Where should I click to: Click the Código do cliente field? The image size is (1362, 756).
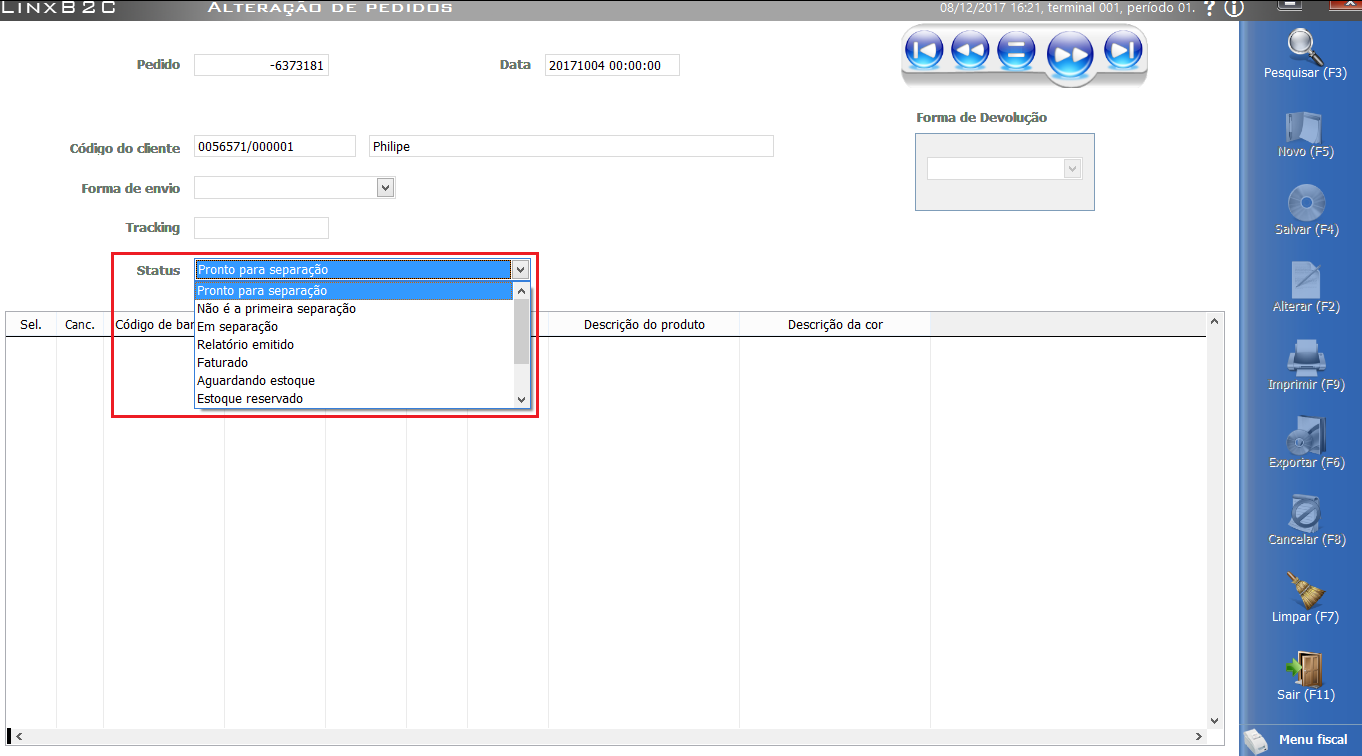(275, 146)
